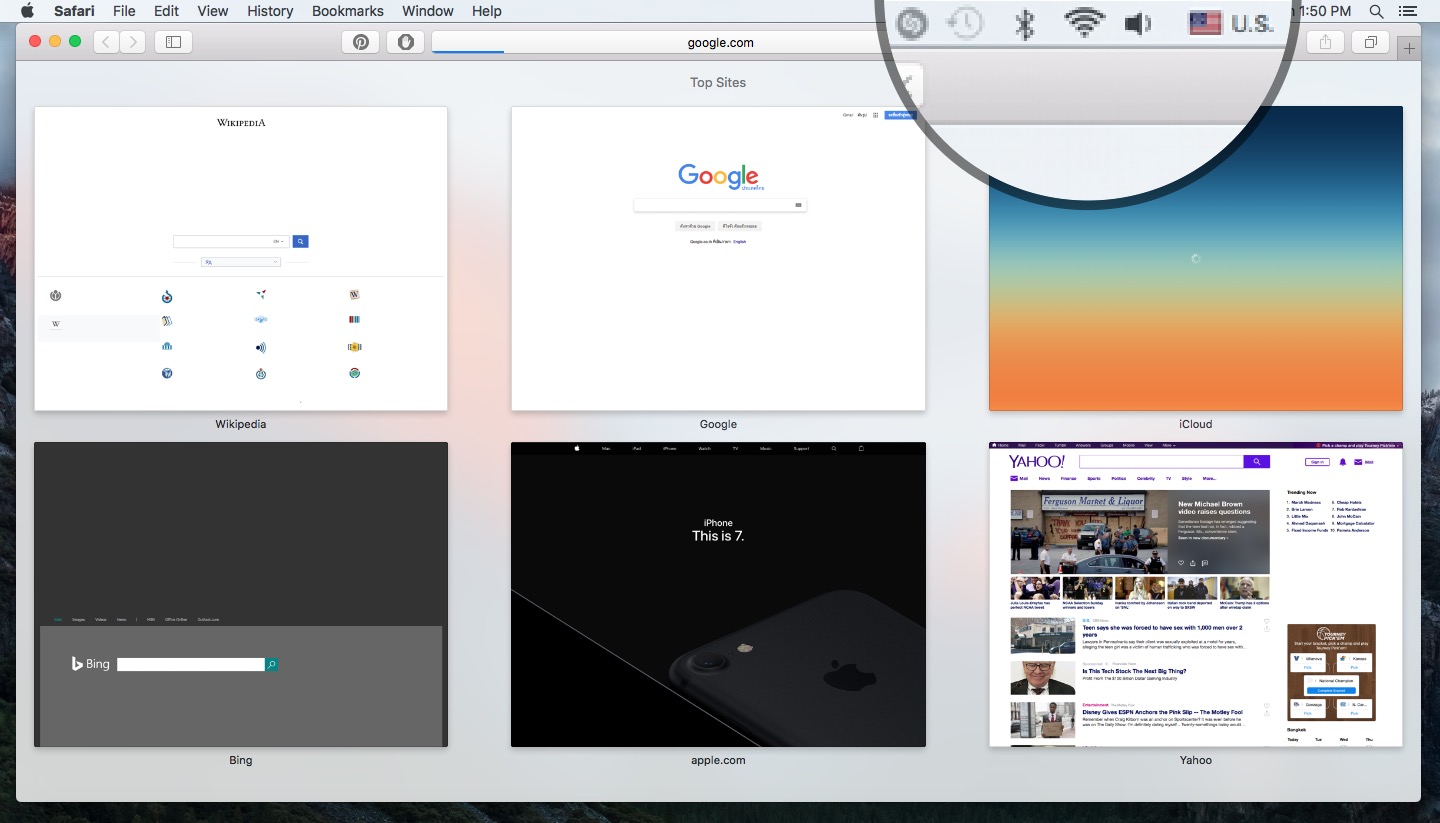Viewport: 1440px width, 823px height.
Task: Open the iCloud top site thumbnail
Action: tap(1196, 259)
